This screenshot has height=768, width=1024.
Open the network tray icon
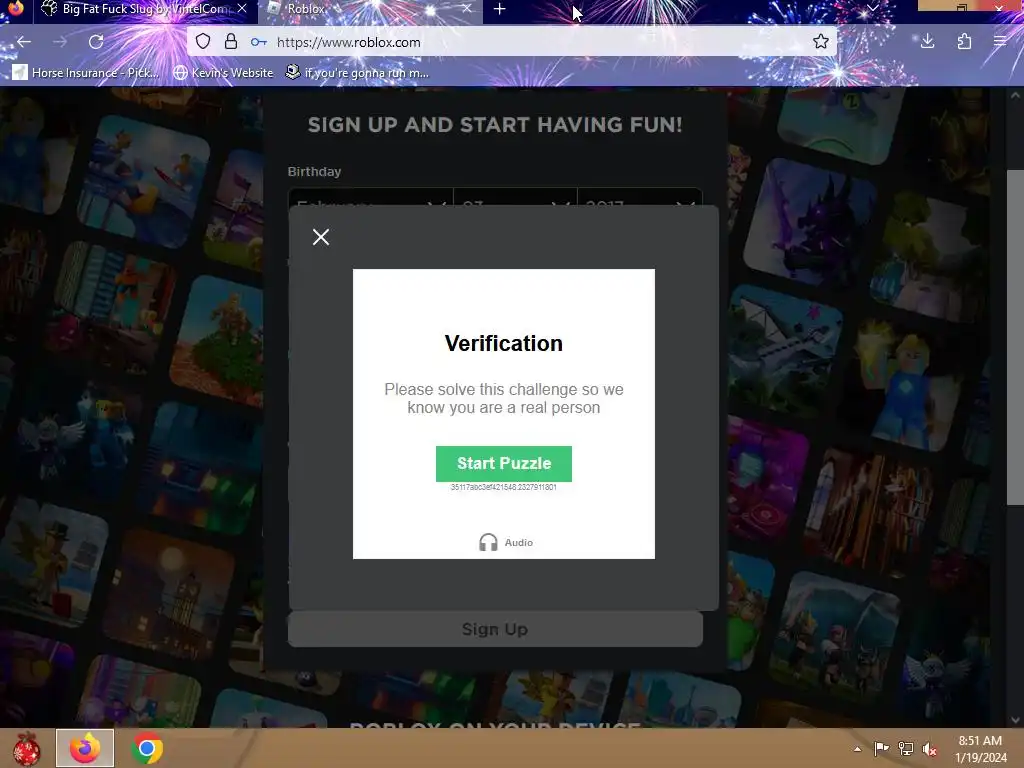906,748
